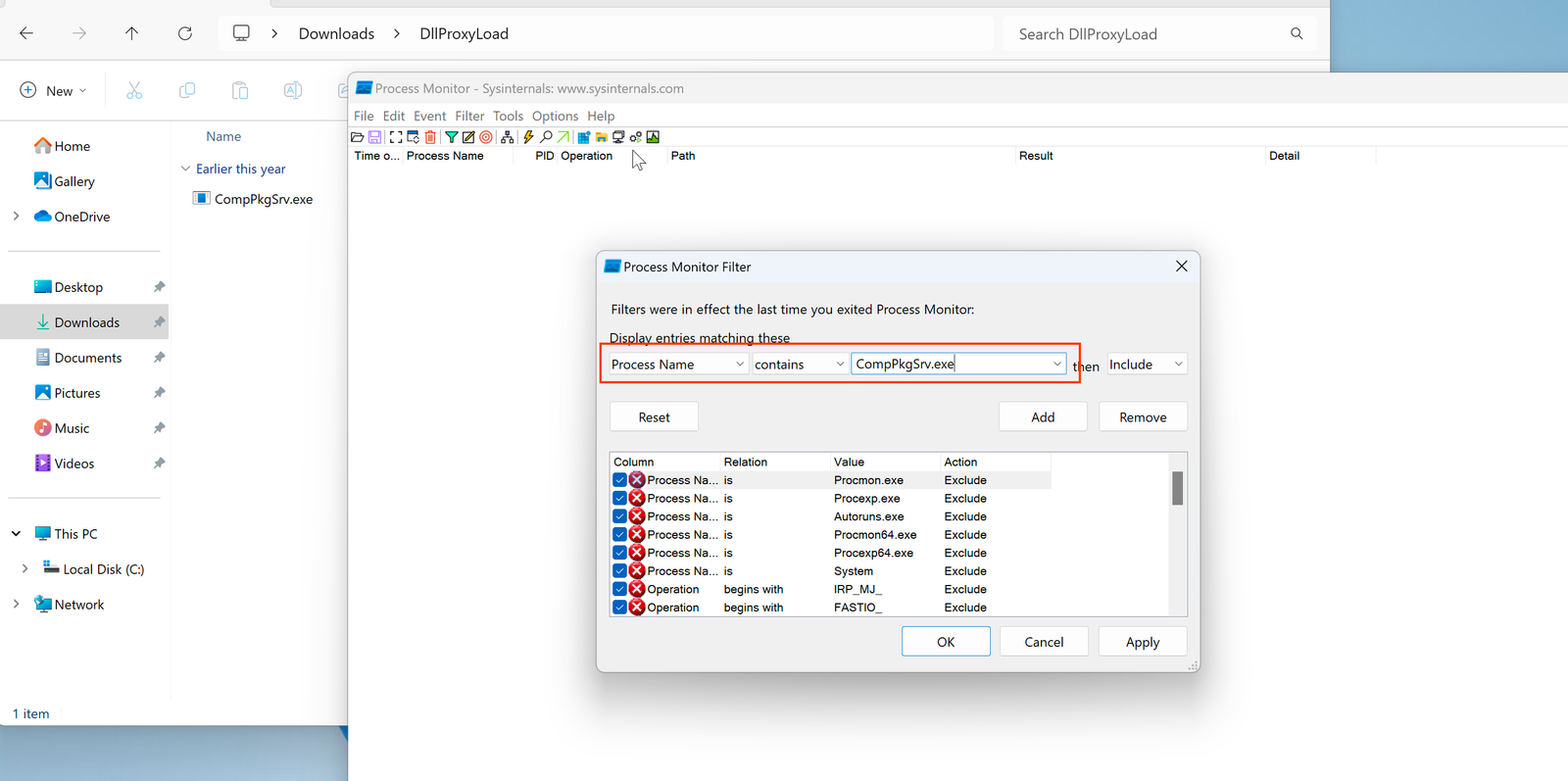Click the red target Include Process icon
This screenshot has height=781, width=1568.
tap(486, 137)
